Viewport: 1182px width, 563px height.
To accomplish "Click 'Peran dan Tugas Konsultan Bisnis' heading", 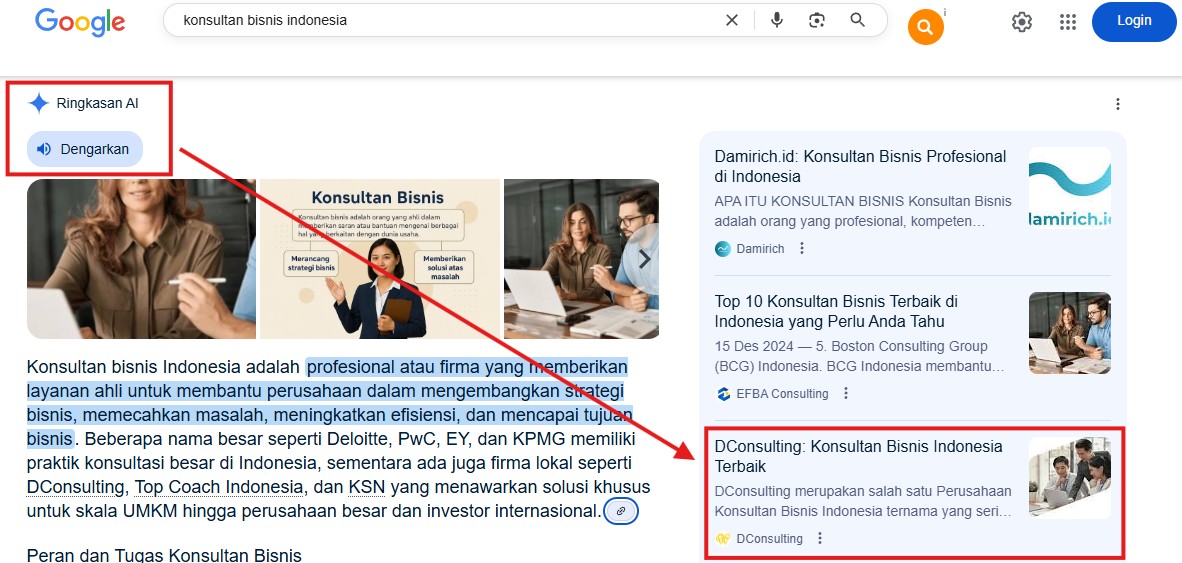I will (x=164, y=555).
